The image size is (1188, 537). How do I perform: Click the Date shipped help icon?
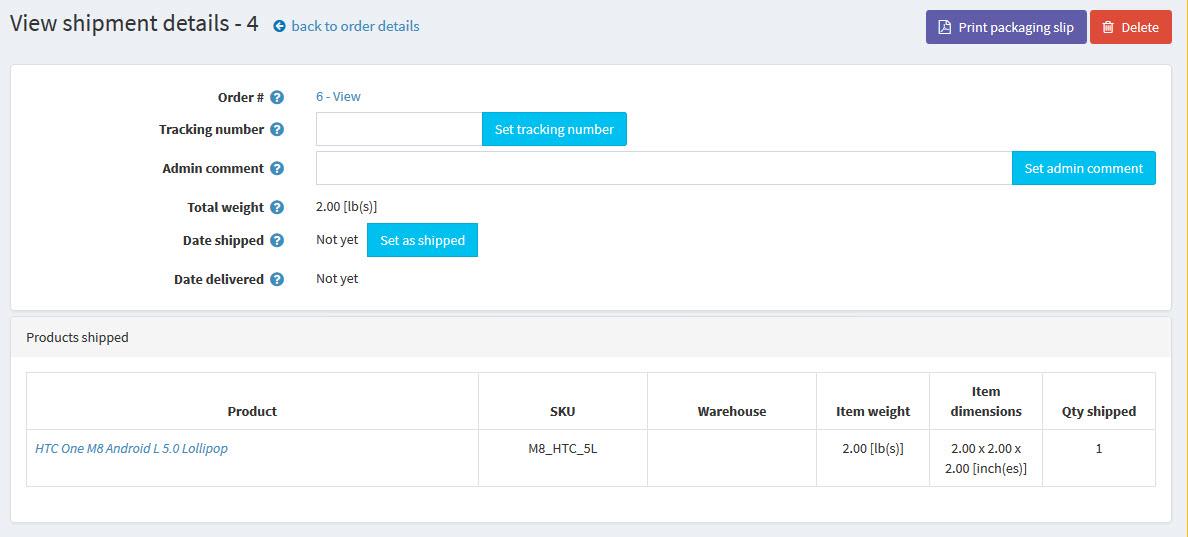click(277, 241)
